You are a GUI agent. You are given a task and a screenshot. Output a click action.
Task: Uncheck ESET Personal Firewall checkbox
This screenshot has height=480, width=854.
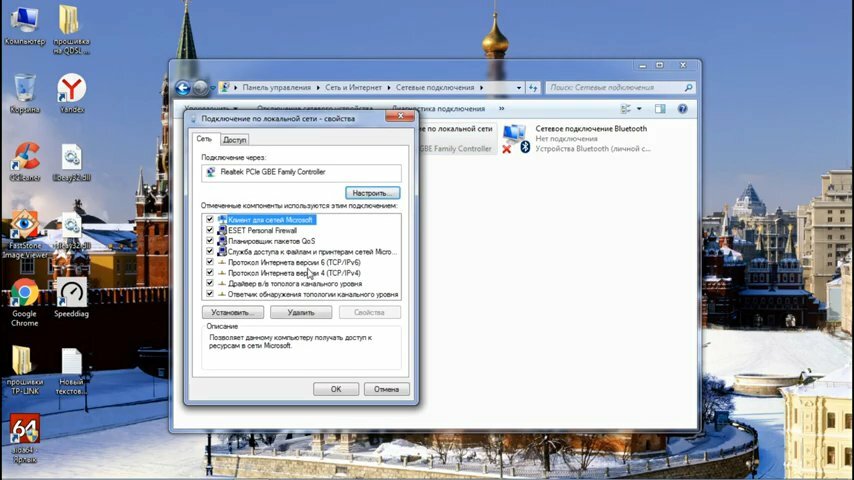pyautogui.click(x=210, y=230)
